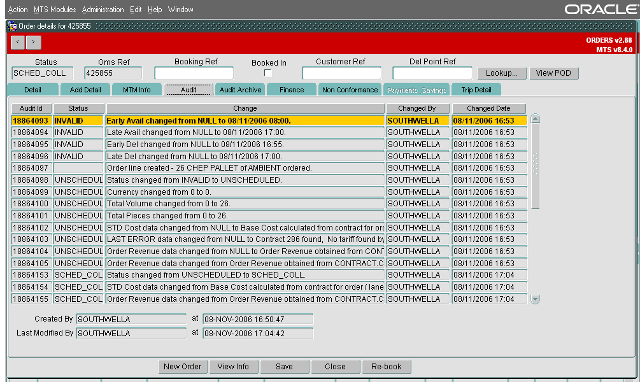This screenshot has width=640, height=382.
Task: Click the Created By field
Action: coord(131,319)
